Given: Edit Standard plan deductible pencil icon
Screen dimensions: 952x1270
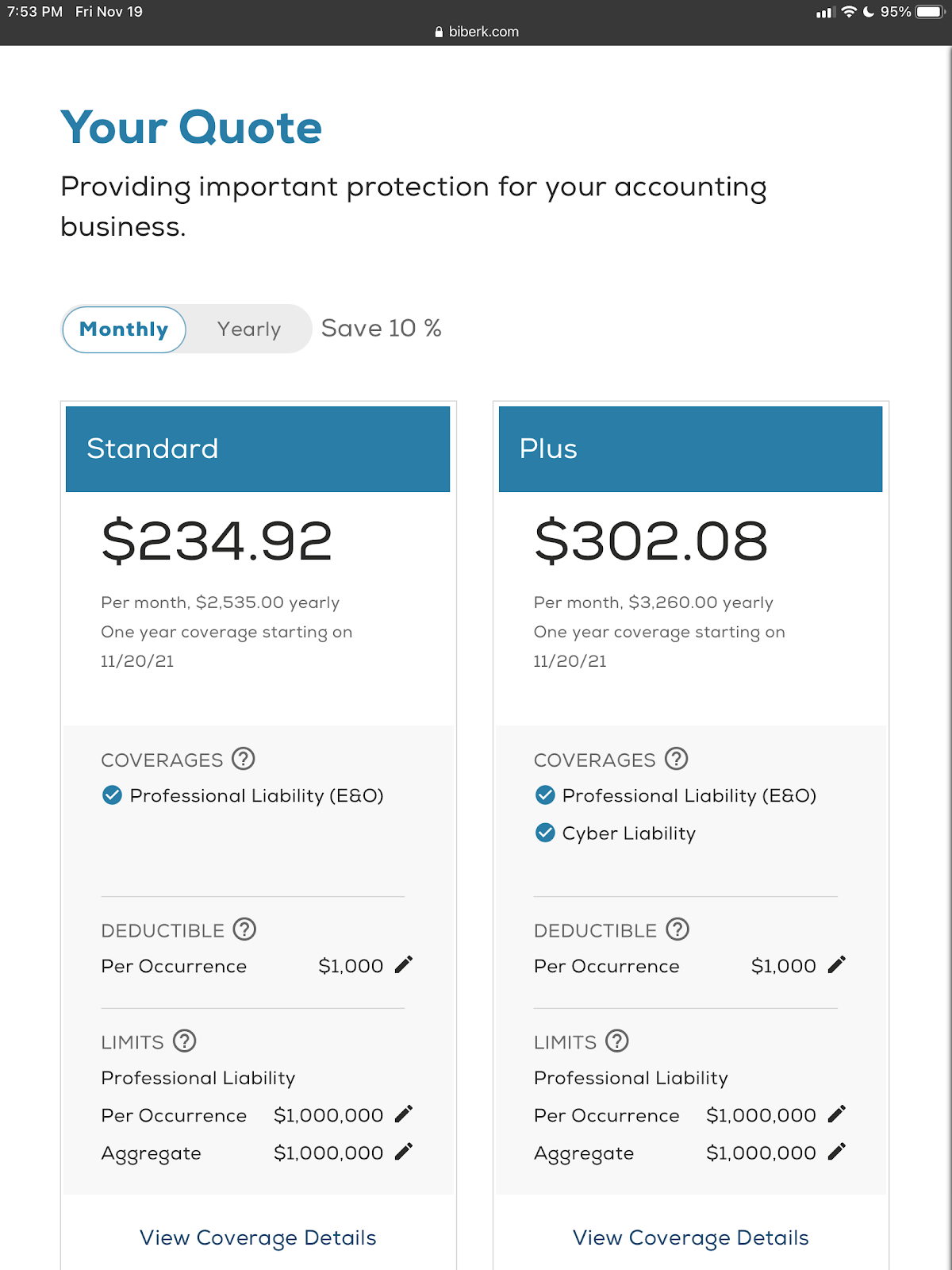Looking at the screenshot, I should [x=404, y=965].
